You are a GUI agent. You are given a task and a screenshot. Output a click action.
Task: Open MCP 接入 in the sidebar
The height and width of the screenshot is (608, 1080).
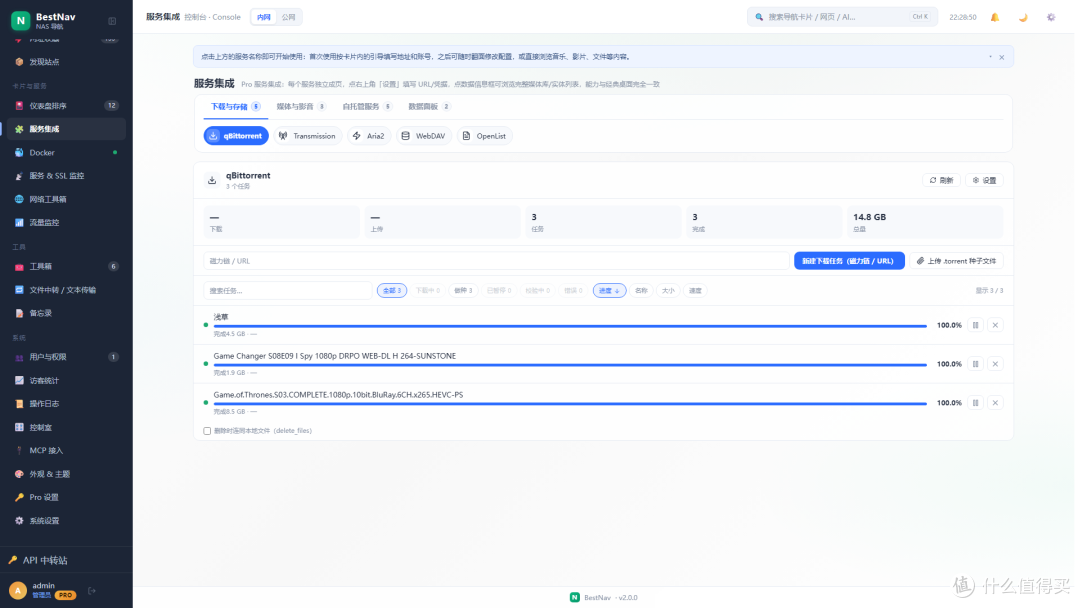(x=66, y=450)
